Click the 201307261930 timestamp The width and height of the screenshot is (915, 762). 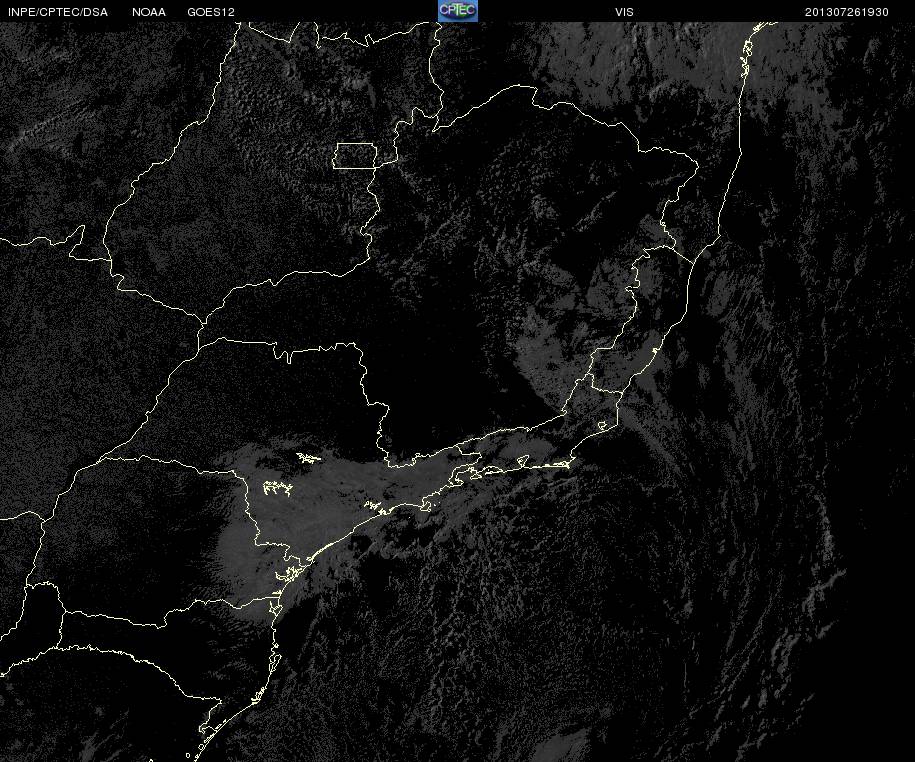[847, 12]
